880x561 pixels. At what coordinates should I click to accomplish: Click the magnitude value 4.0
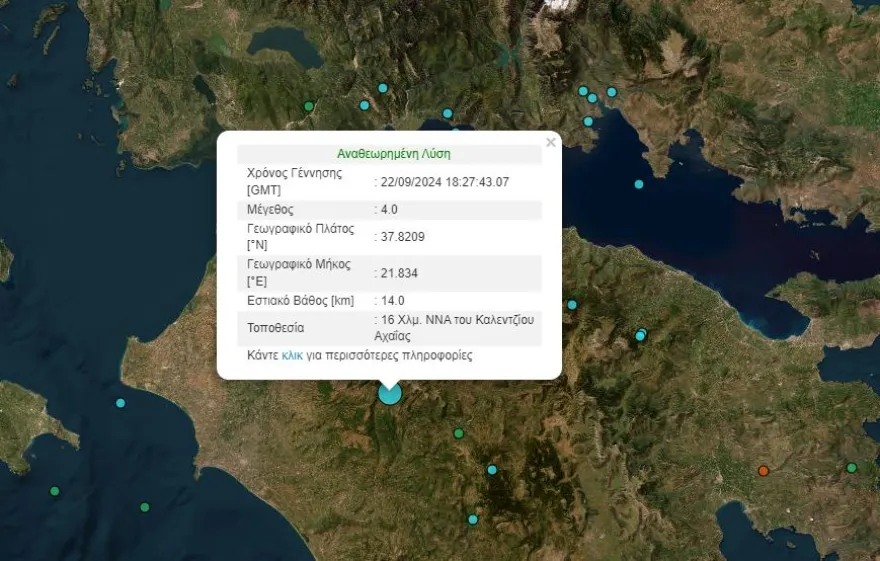tap(390, 210)
